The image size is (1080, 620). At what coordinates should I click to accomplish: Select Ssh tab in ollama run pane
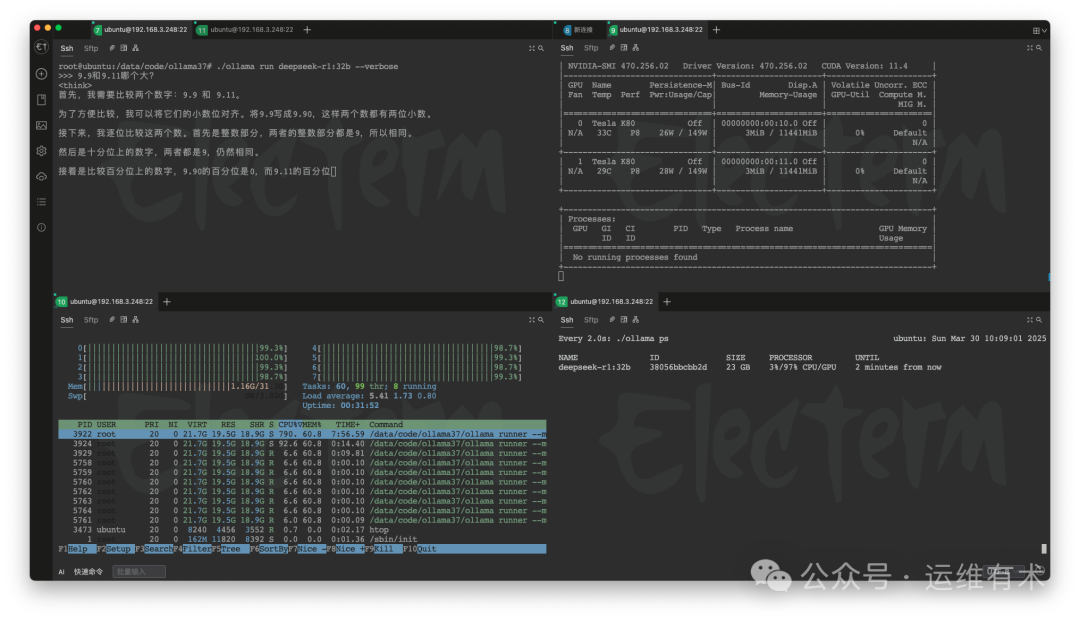click(67, 48)
